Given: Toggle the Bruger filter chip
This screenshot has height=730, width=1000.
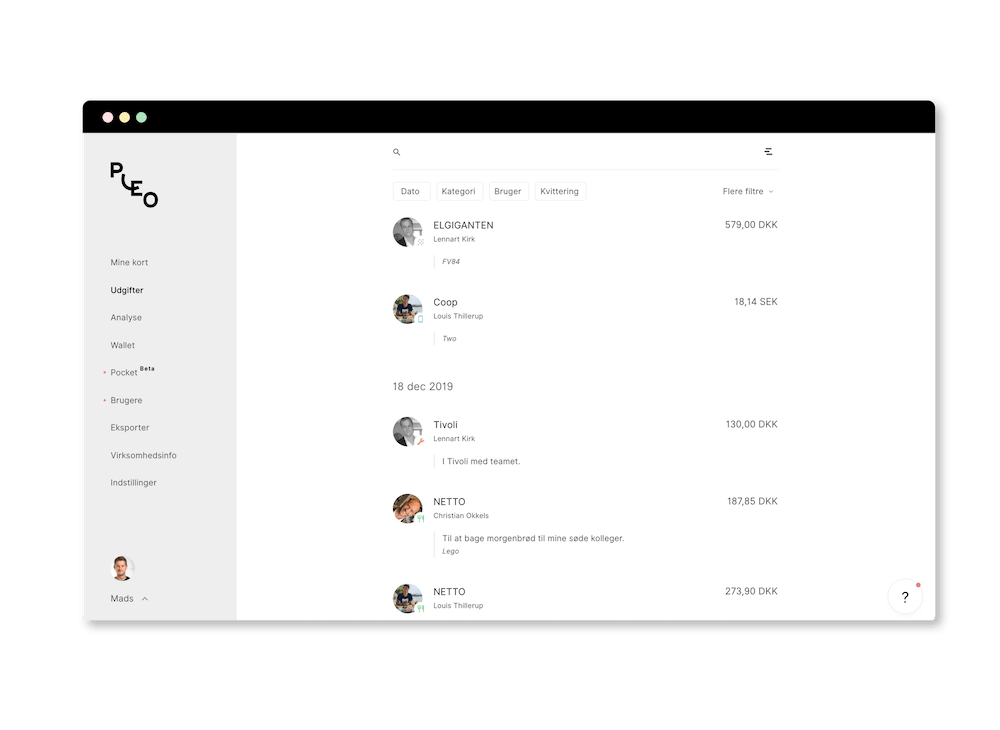Looking at the screenshot, I should click(x=508, y=191).
